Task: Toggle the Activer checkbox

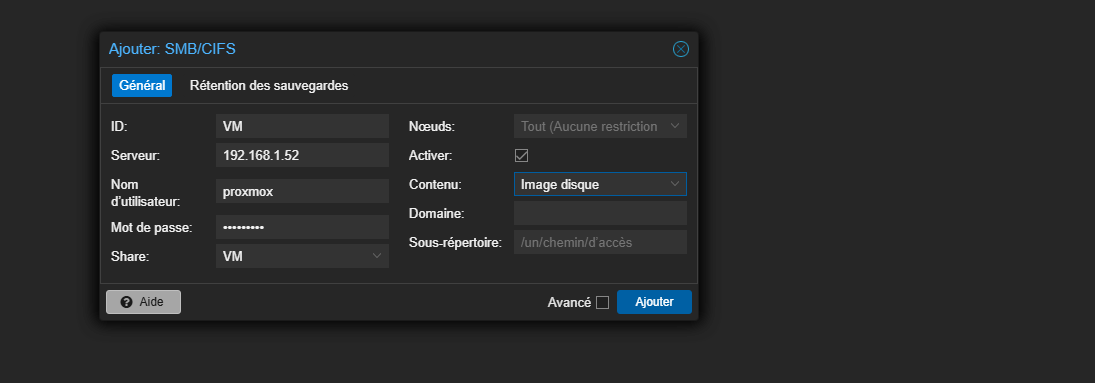Action: pyautogui.click(x=521, y=155)
